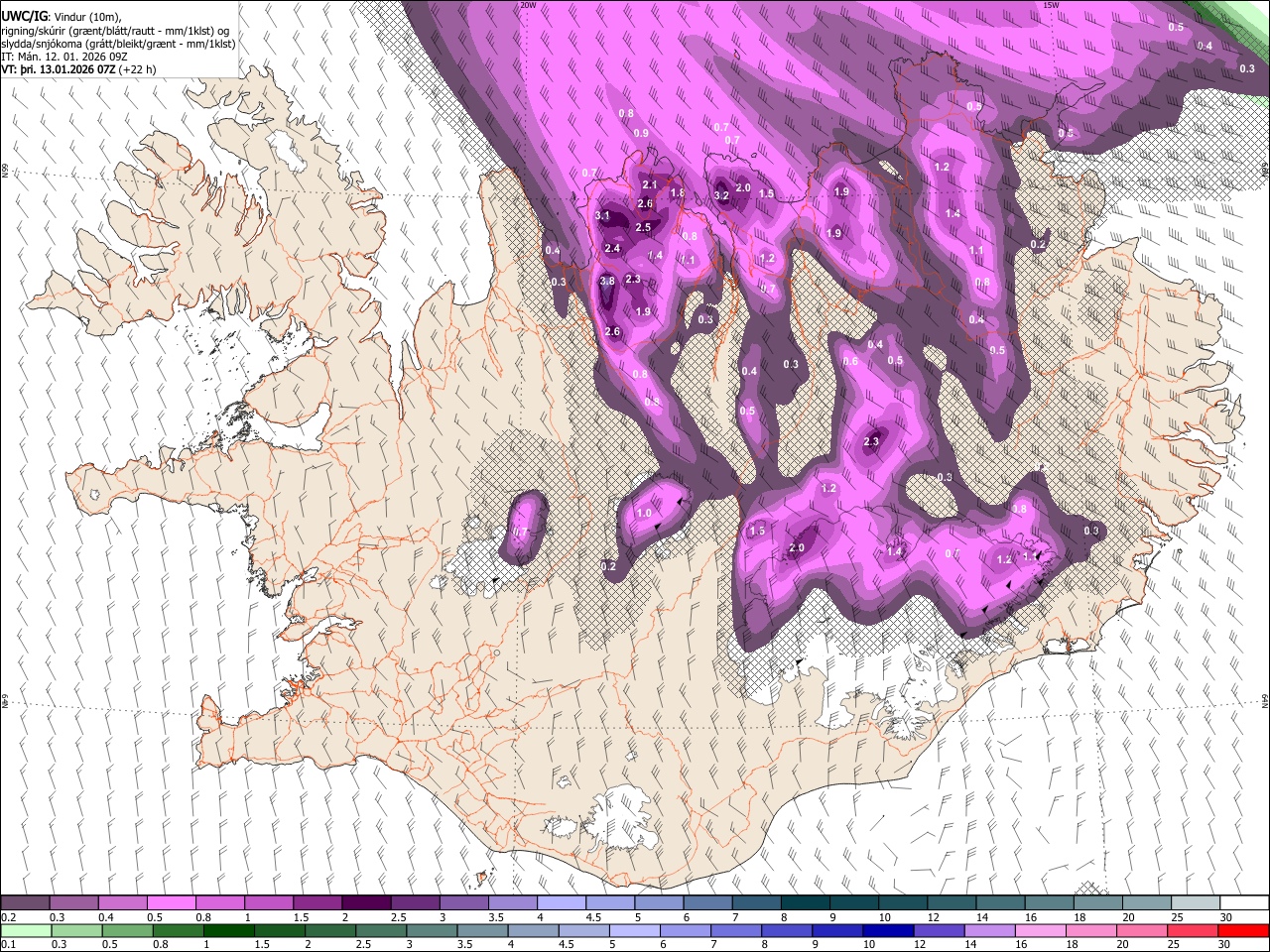This screenshot has height=952, width=1270.
Task: Select the white upper legend swatch labeled 30
Action: click(1243, 903)
